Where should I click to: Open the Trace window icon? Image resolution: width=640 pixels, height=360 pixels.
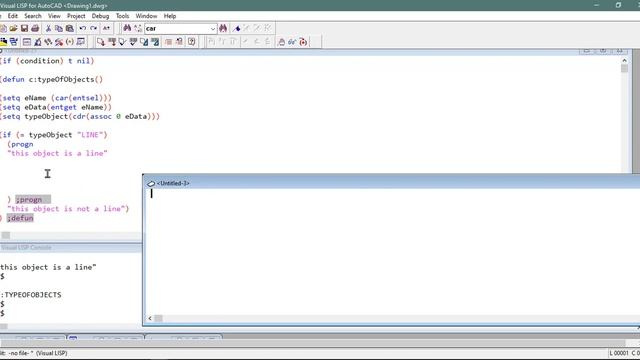pyautogui.click(x=48, y=42)
